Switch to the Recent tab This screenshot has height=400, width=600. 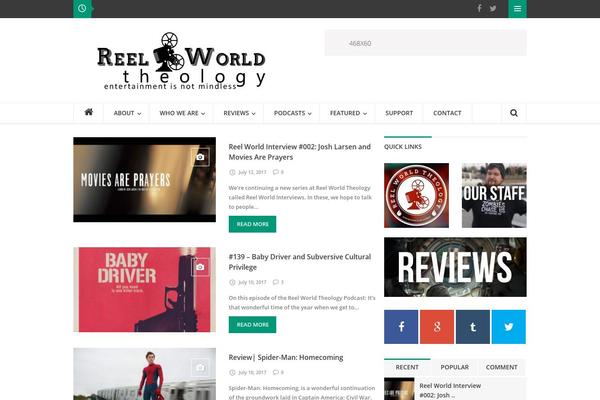tap(407, 367)
